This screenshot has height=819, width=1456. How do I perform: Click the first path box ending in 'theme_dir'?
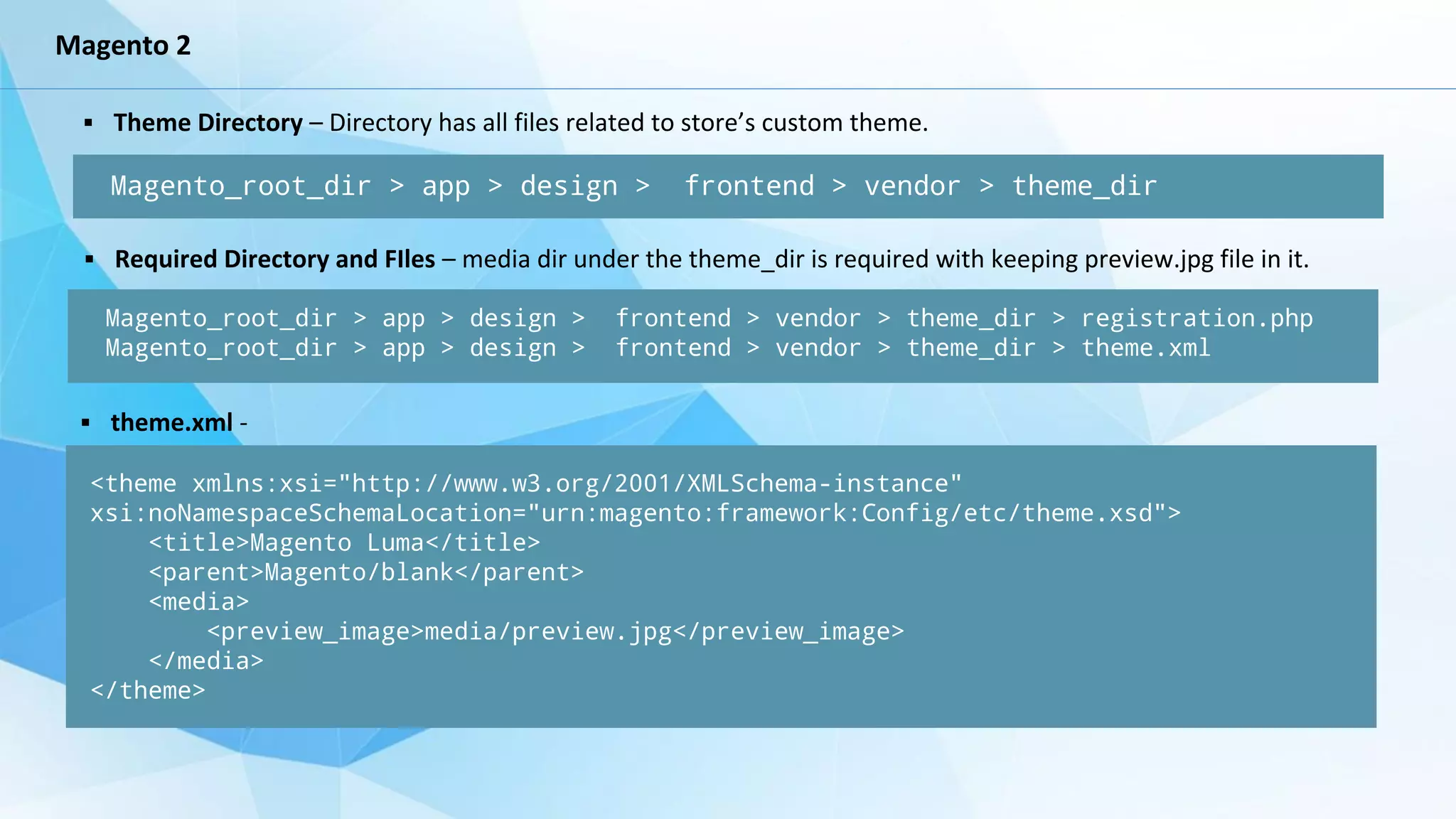(x=728, y=186)
